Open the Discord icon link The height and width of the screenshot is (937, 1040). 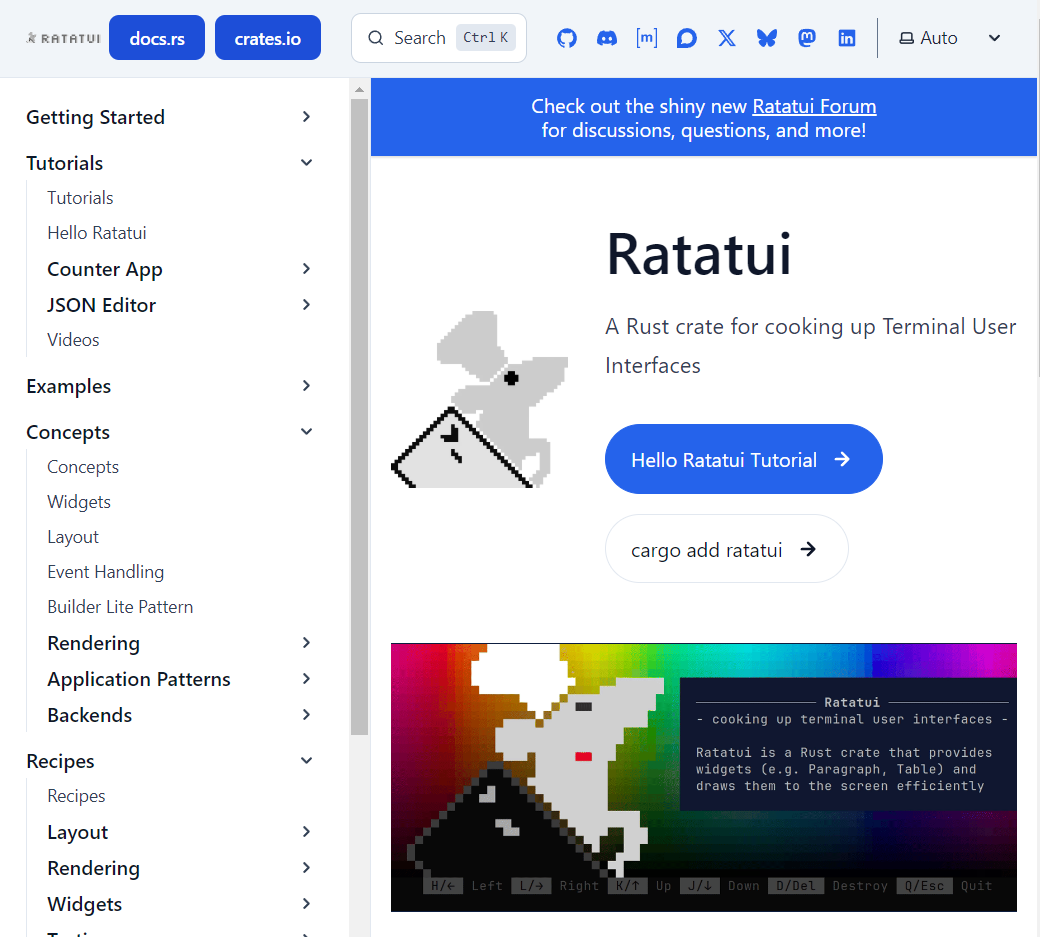607,38
